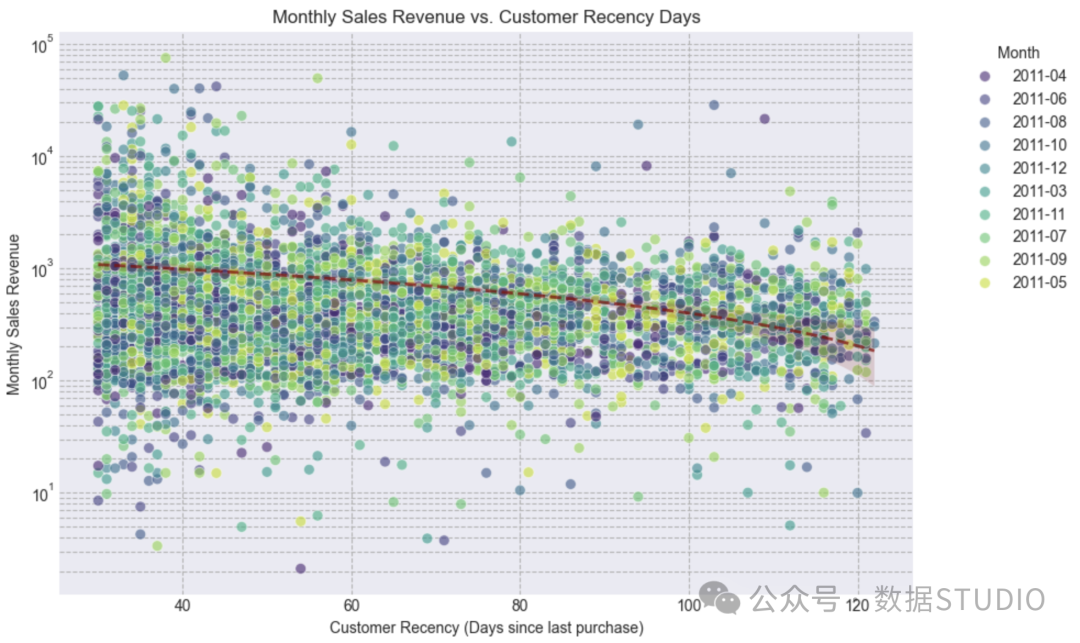Select the "120" x-axis tick label
Viewport: 1080px width, 643px height.
(x=858, y=605)
